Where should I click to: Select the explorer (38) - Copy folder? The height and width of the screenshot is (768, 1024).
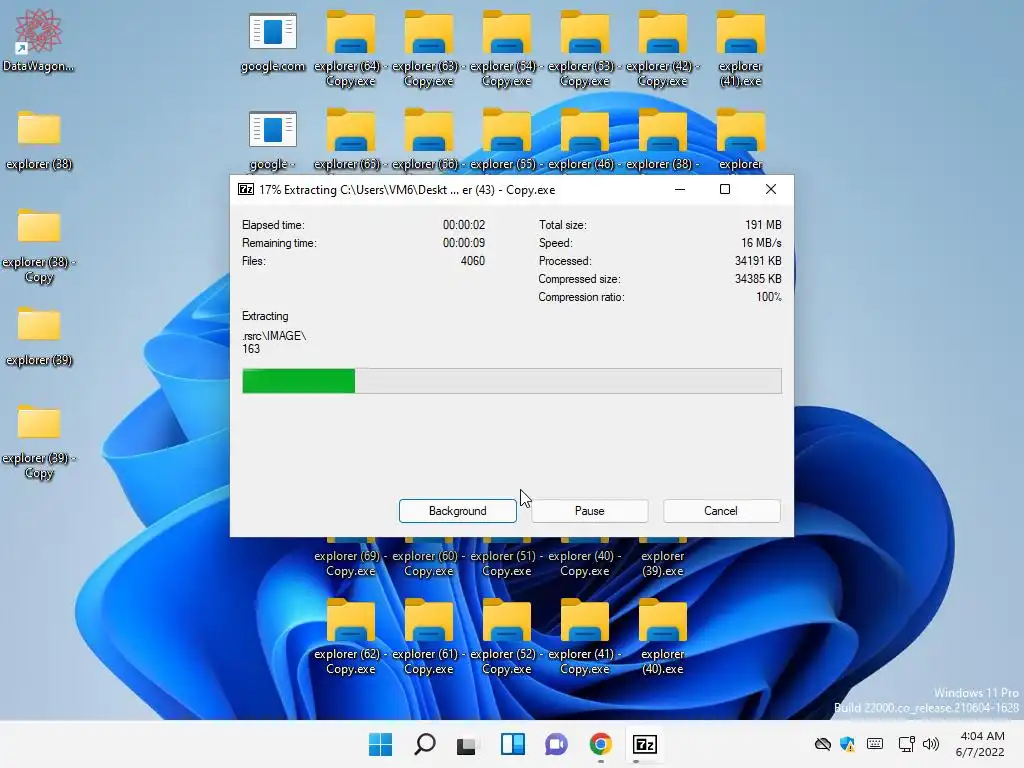pyautogui.click(x=39, y=246)
